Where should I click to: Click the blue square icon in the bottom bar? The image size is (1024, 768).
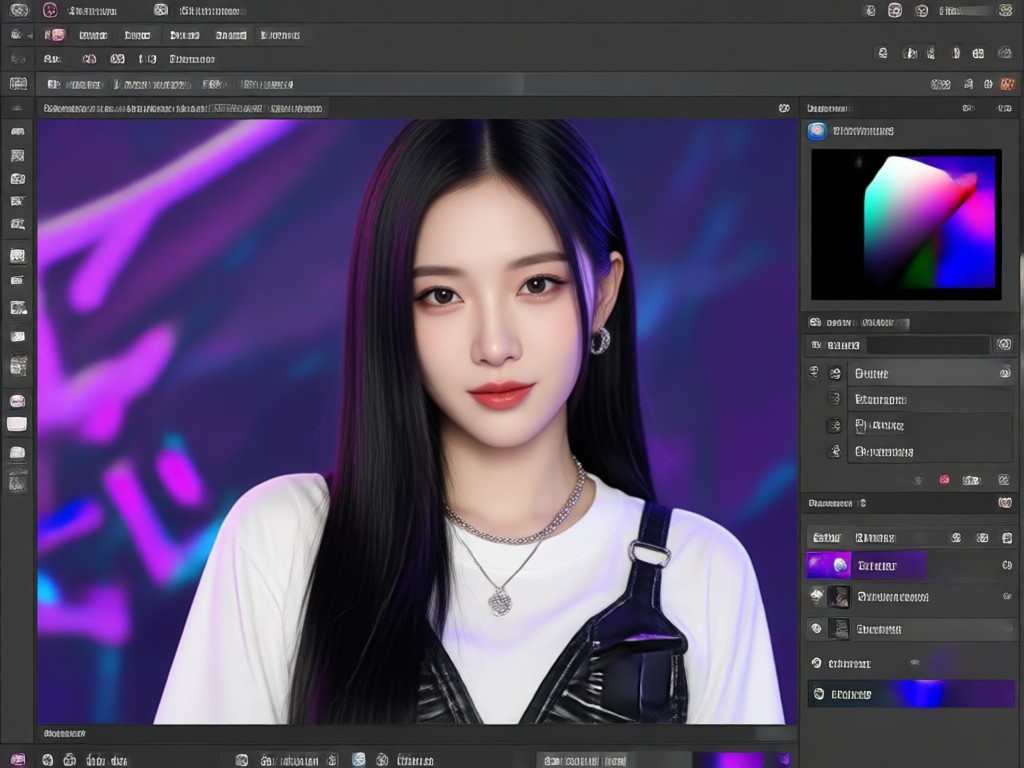click(359, 760)
